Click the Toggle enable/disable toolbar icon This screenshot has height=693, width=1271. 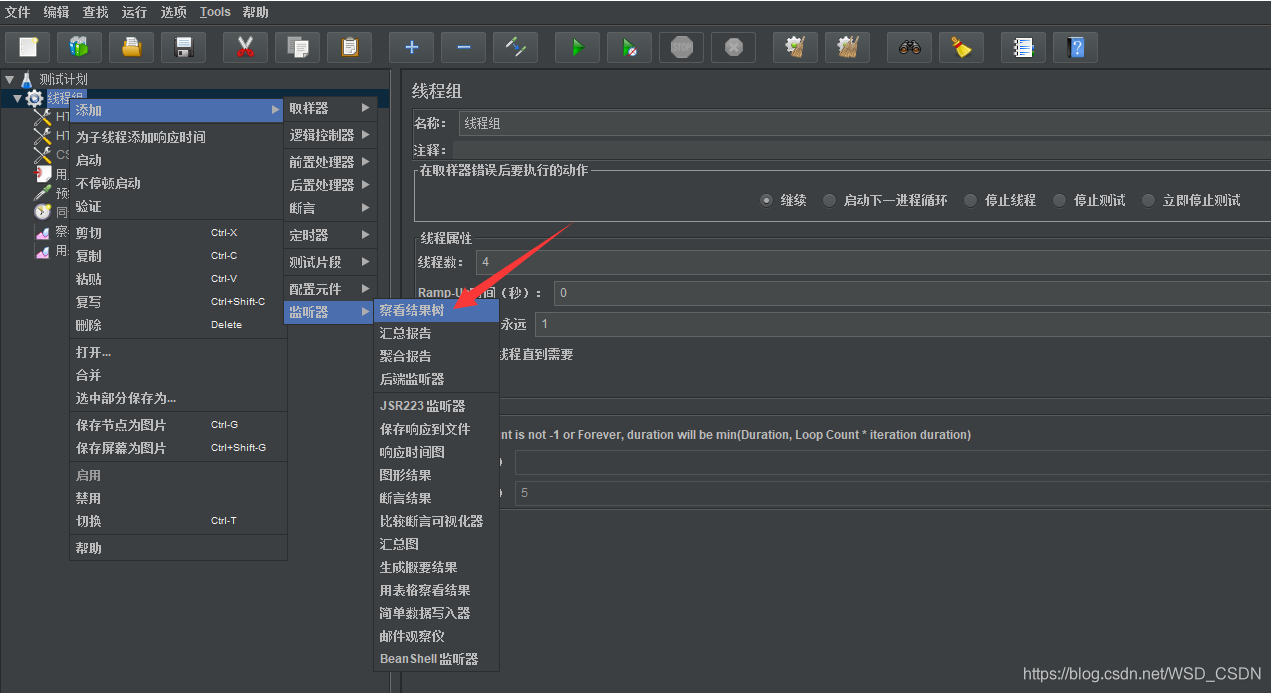515,47
